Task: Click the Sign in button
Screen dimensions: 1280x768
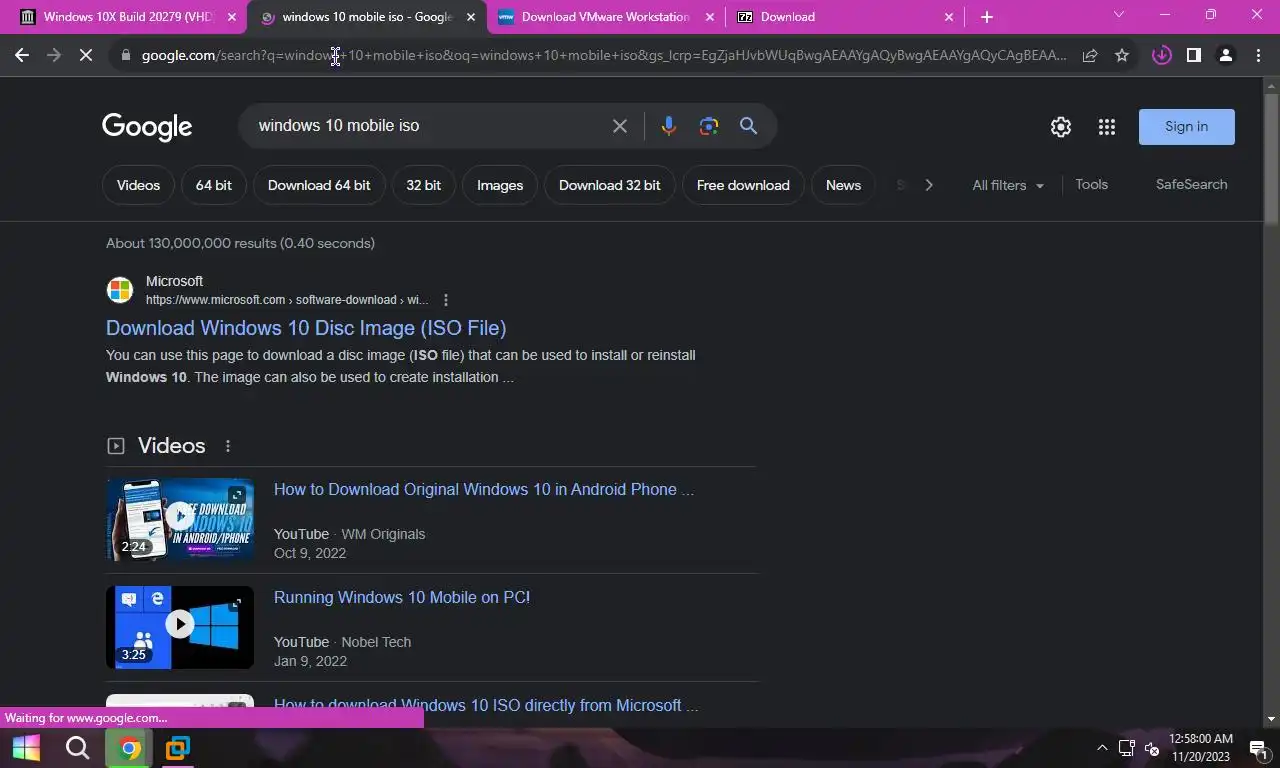Action: click(x=1187, y=127)
